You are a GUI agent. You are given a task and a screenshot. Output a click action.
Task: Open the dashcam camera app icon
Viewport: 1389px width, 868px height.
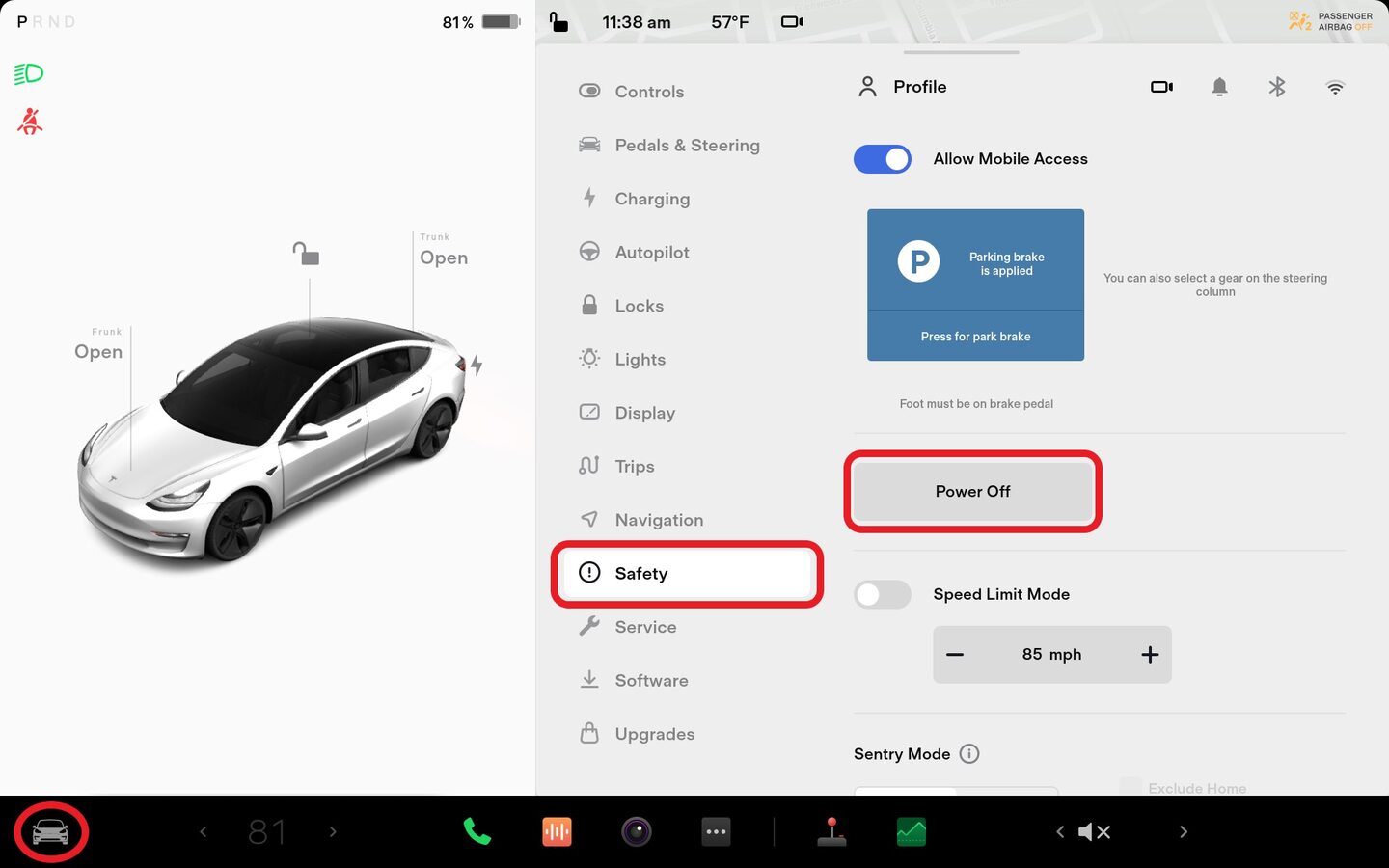636,831
